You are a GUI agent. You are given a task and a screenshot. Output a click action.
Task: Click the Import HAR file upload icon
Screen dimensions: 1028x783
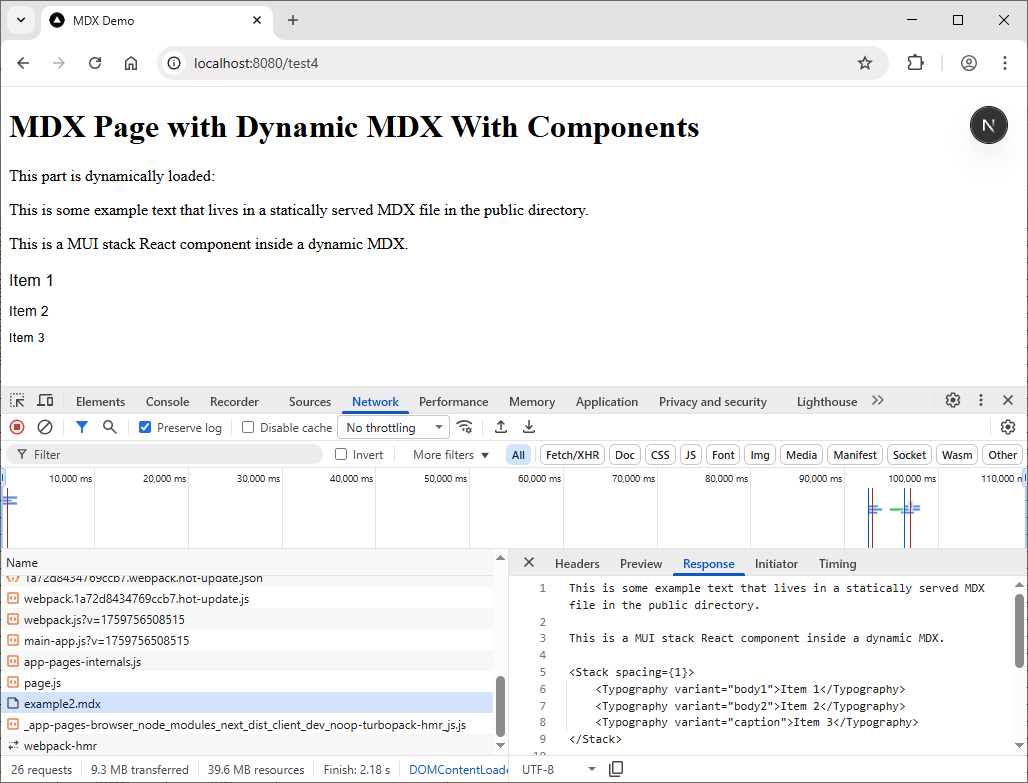point(501,427)
